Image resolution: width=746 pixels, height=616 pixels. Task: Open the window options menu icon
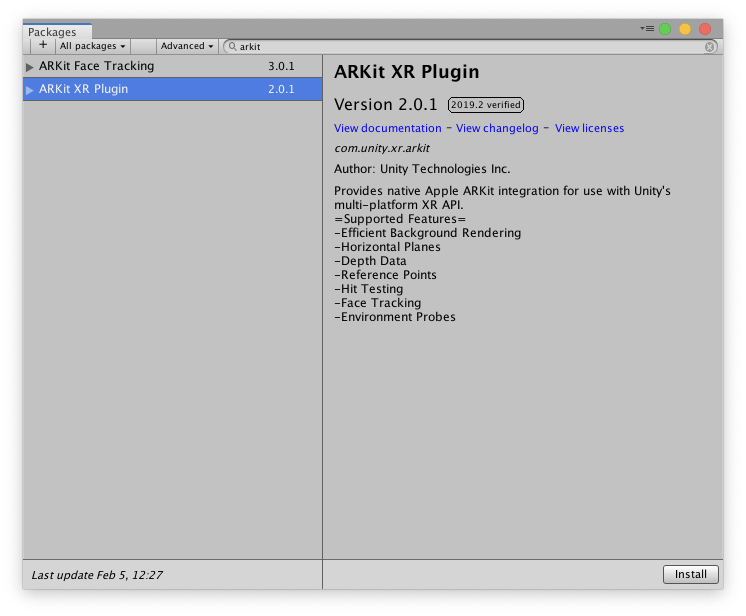(x=647, y=29)
